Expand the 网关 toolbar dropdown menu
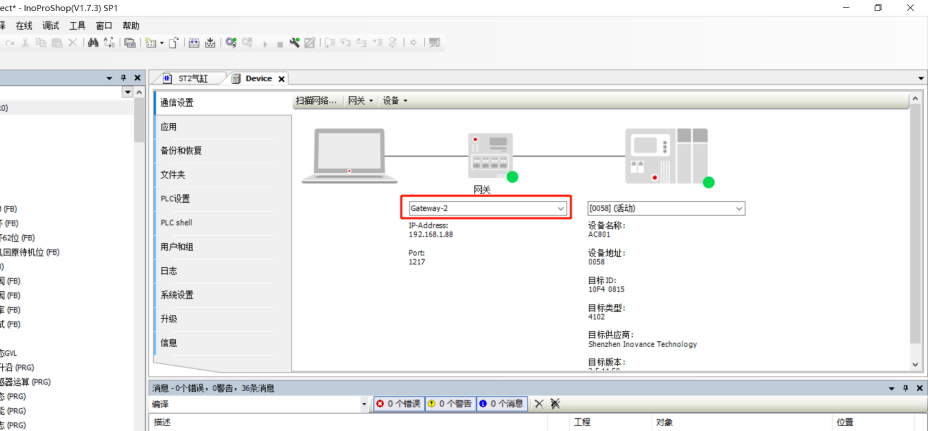 click(360, 101)
